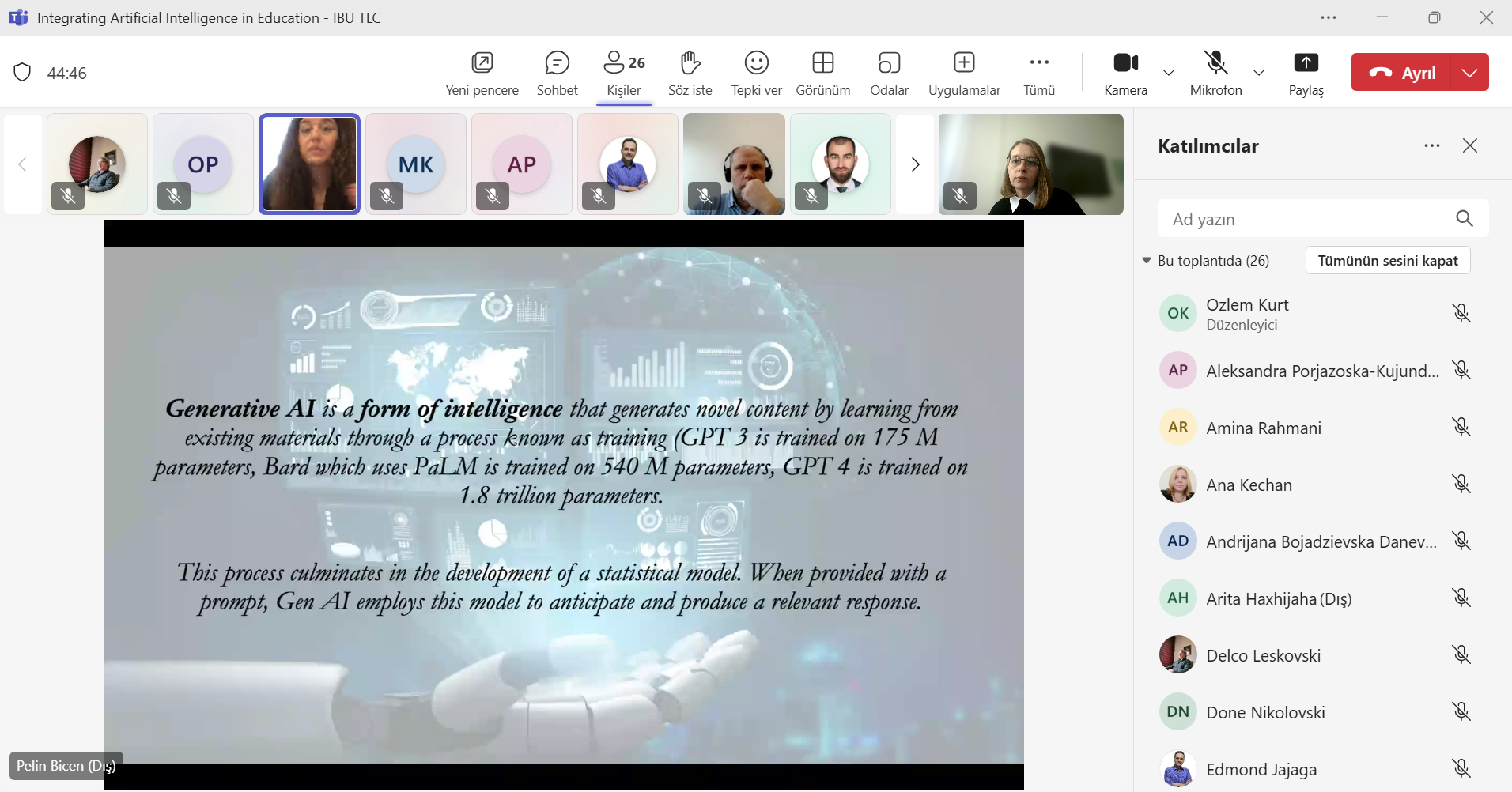Click Ana Kechan's profile photo avatar
This screenshot has height=792, width=1512.
tap(1177, 484)
